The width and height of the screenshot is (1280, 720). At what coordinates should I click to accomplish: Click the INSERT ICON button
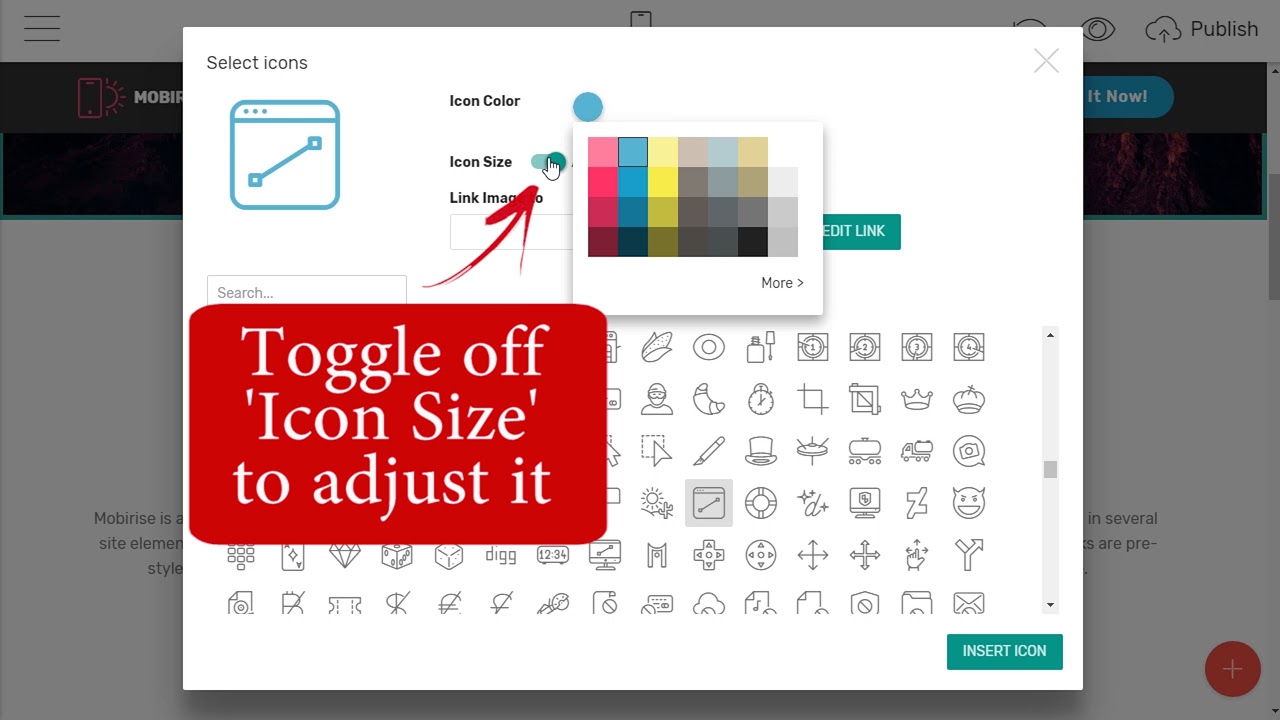1004,651
